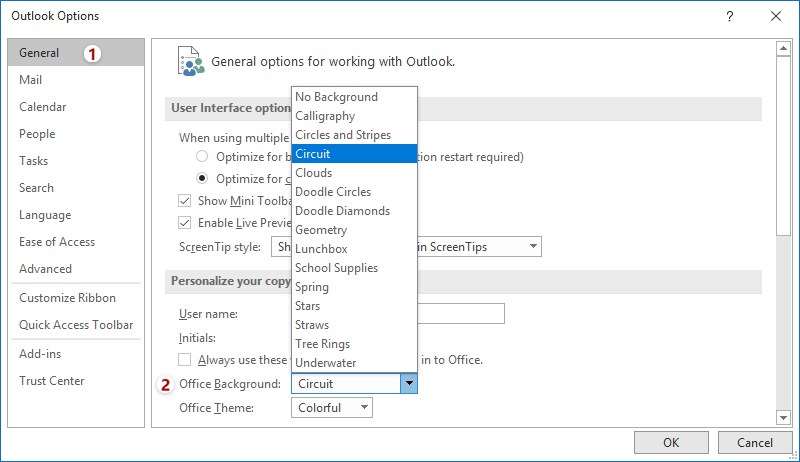Click the Help question mark icon
This screenshot has width=800, height=462.
click(730, 16)
